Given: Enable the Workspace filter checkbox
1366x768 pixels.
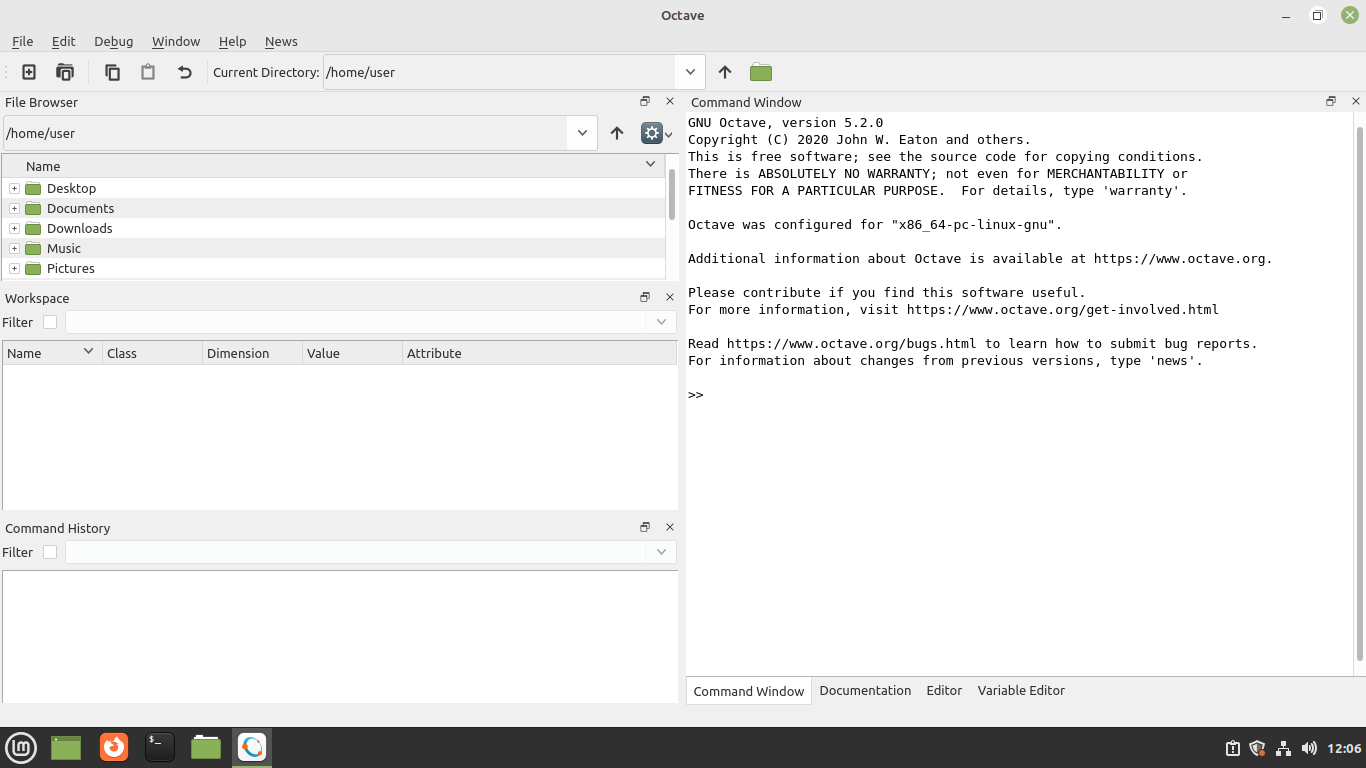Looking at the screenshot, I should click(x=50, y=322).
